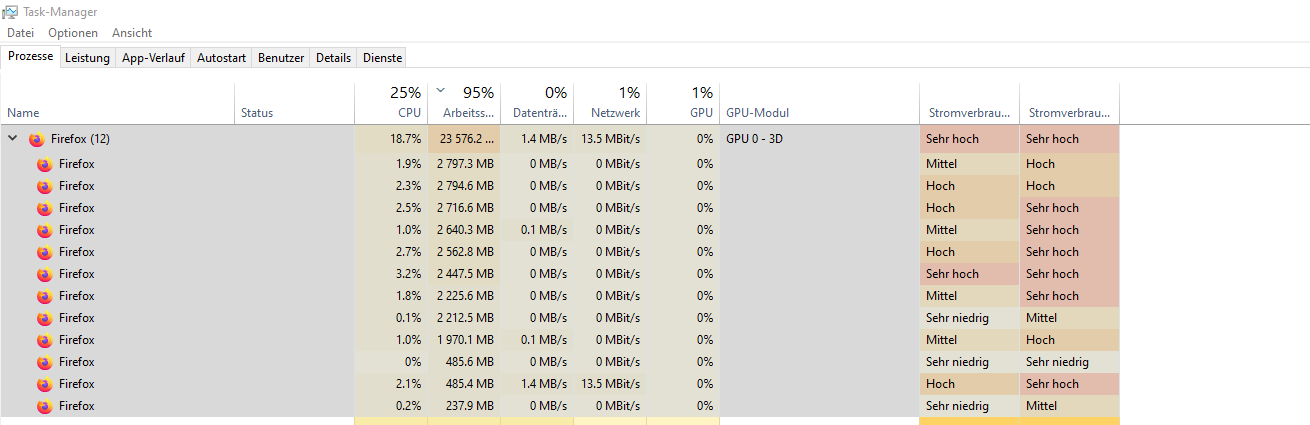Screen dimensions: 1310x425
Task: Click the Task-Manager title bar icon
Action: (x=11, y=12)
